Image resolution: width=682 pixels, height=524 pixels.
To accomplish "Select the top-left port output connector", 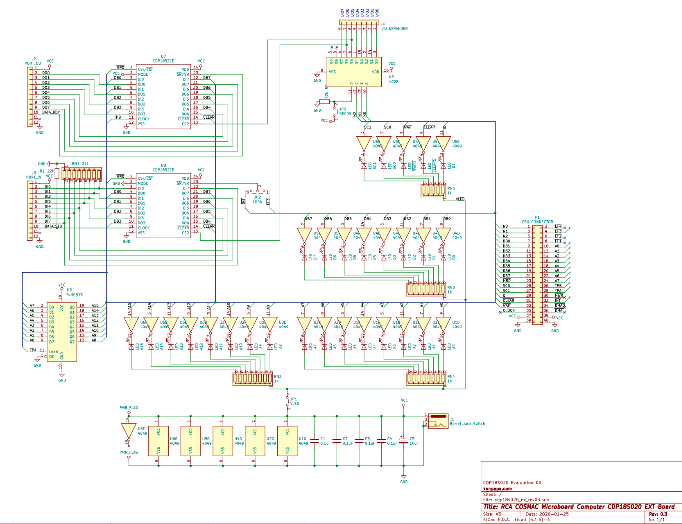I will (x=31, y=97).
